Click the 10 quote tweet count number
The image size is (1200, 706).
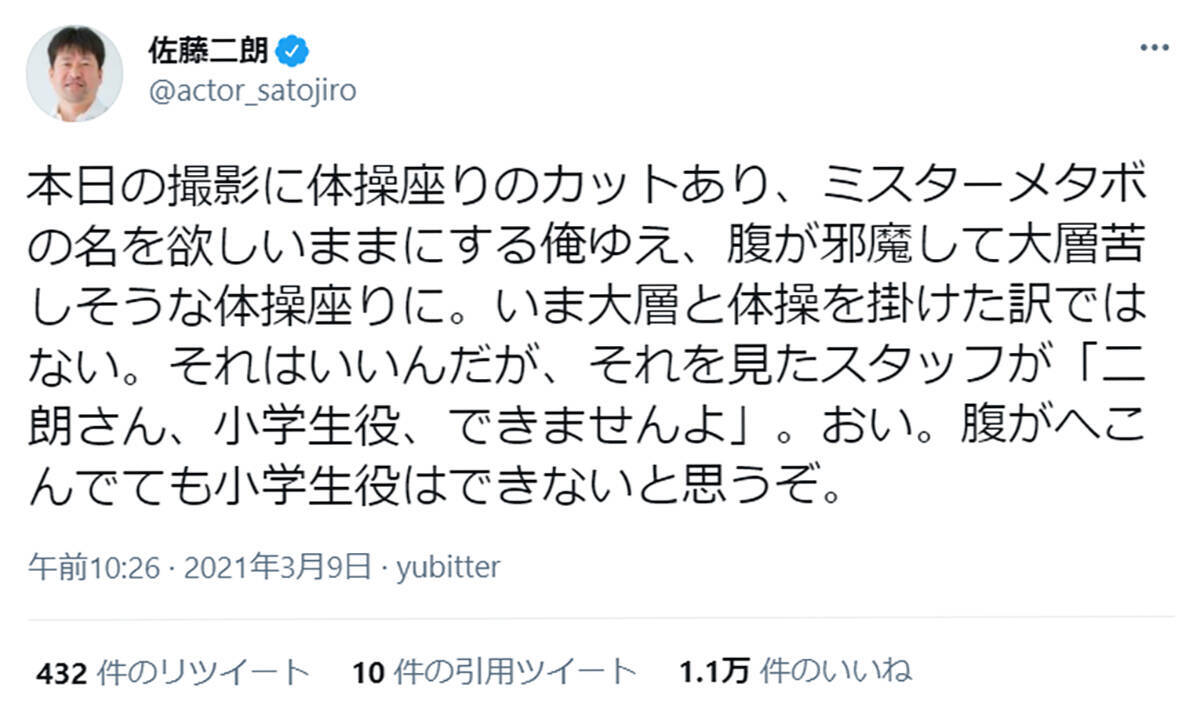[368, 671]
